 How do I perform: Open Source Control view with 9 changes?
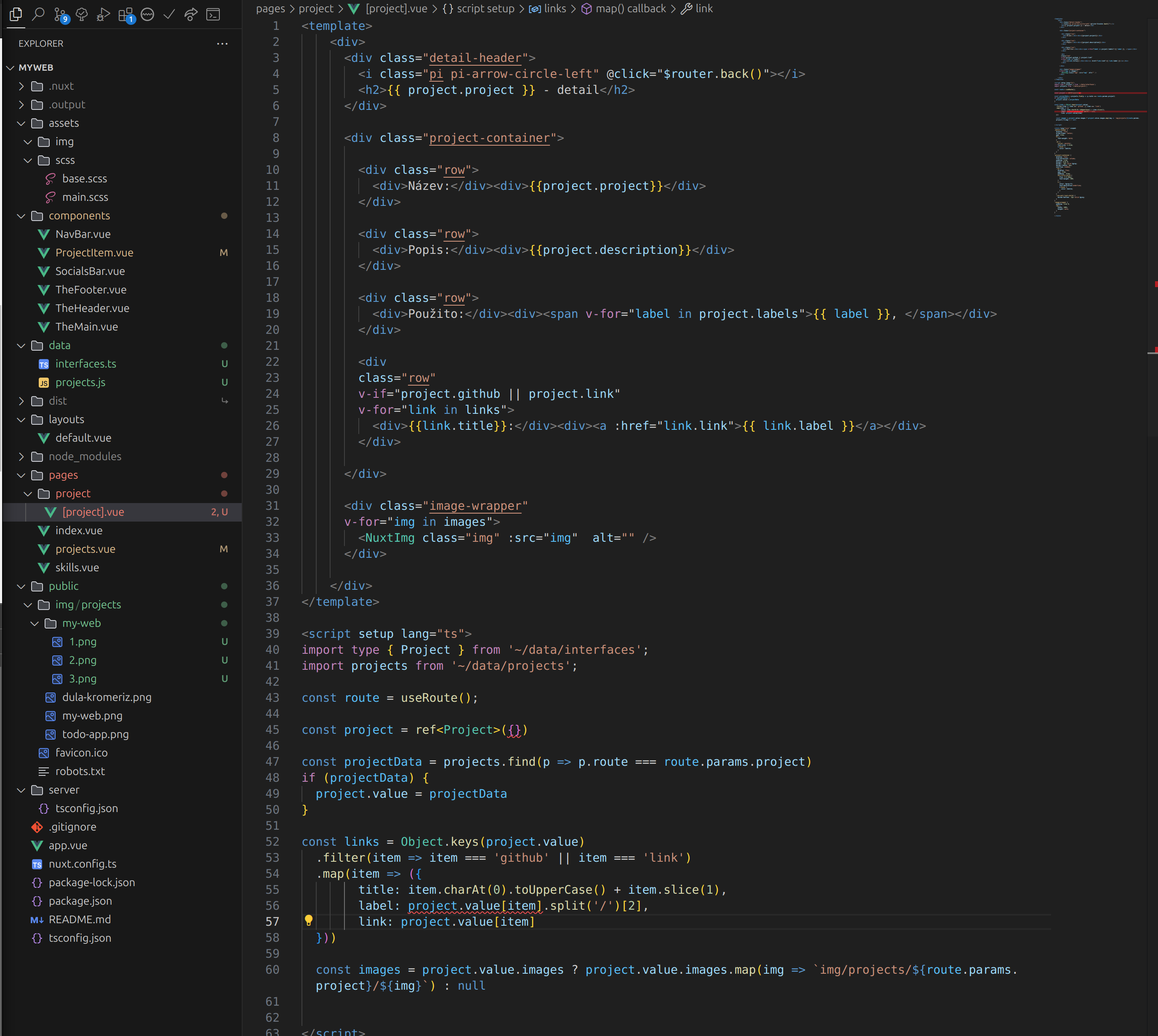[60, 14]
